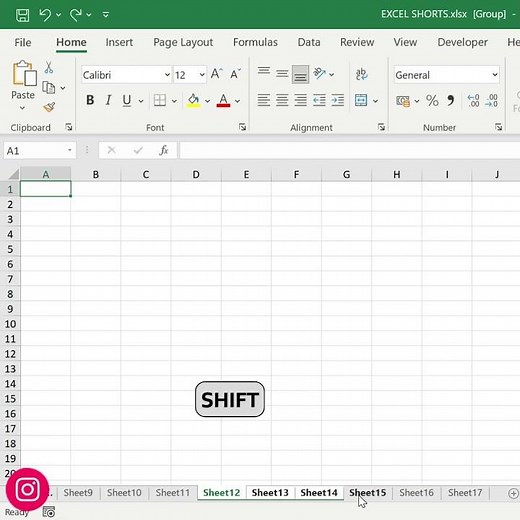The image size is (520, 520).
Task: Customize the Quick Access Toolbar
Action: [106, 15]
